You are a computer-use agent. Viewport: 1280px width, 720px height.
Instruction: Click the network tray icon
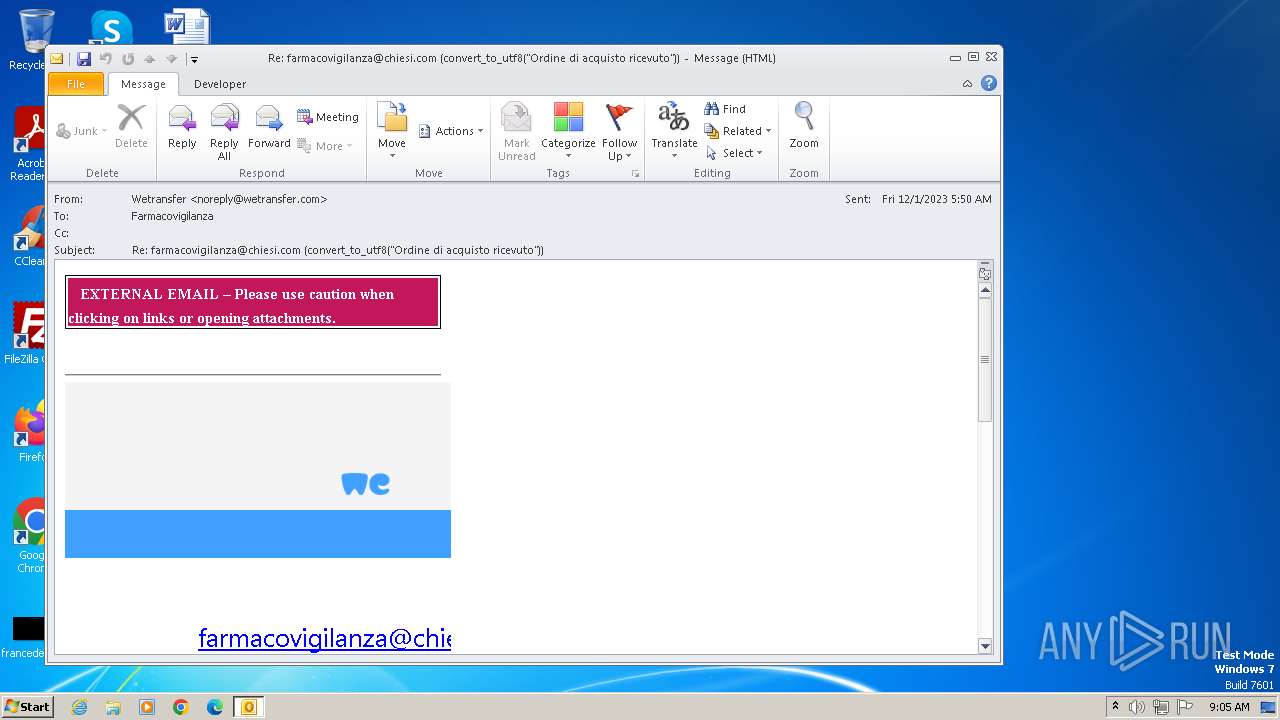[x=1160, y=707]
